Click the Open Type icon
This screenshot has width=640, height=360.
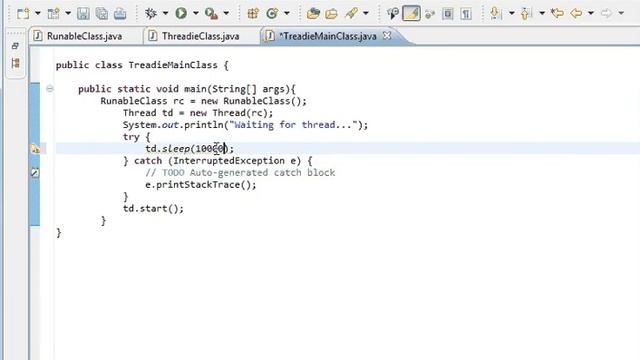tap(313, 13)
